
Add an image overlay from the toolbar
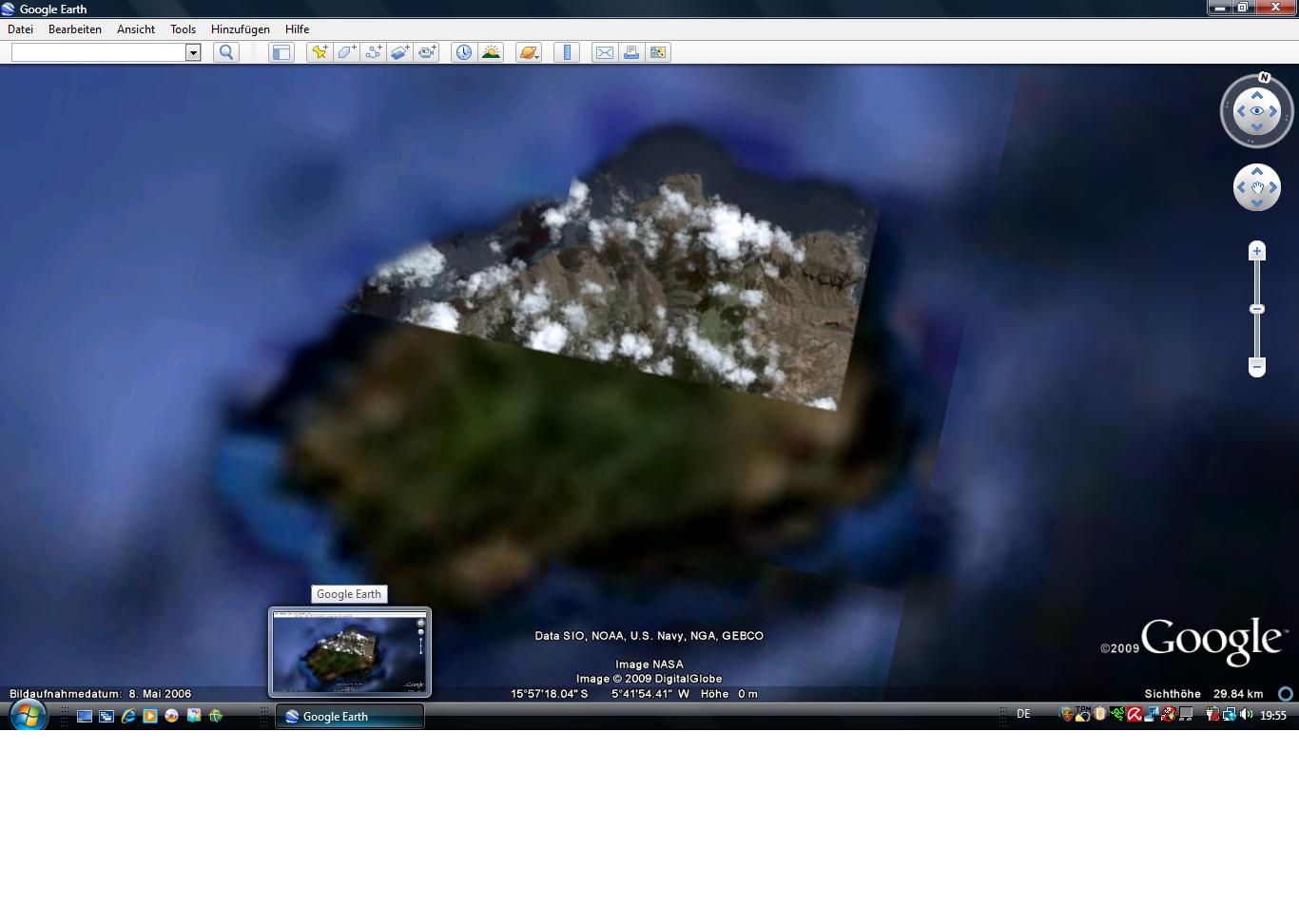click(399, 52)
